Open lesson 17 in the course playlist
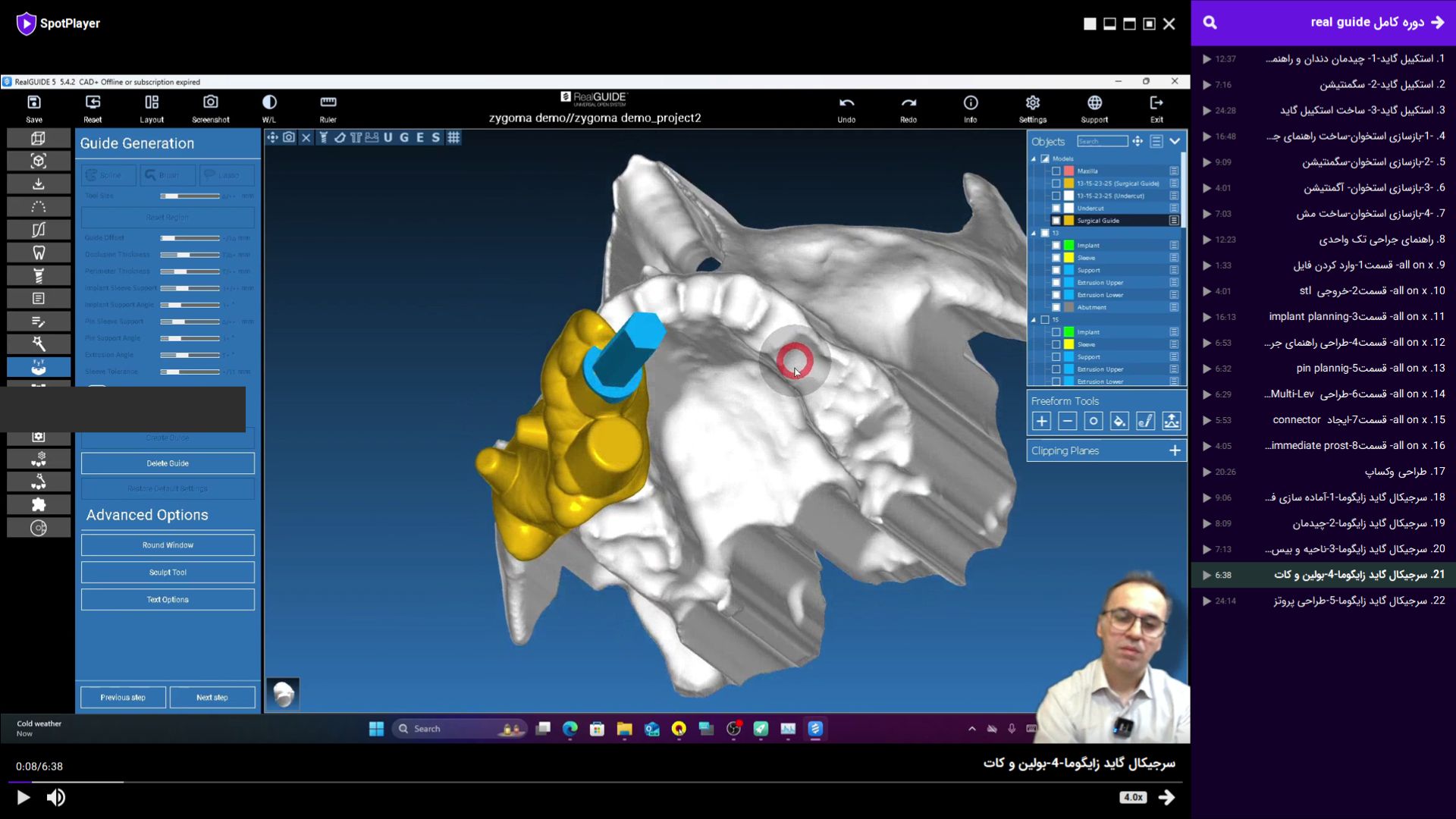 (1323, 472)
